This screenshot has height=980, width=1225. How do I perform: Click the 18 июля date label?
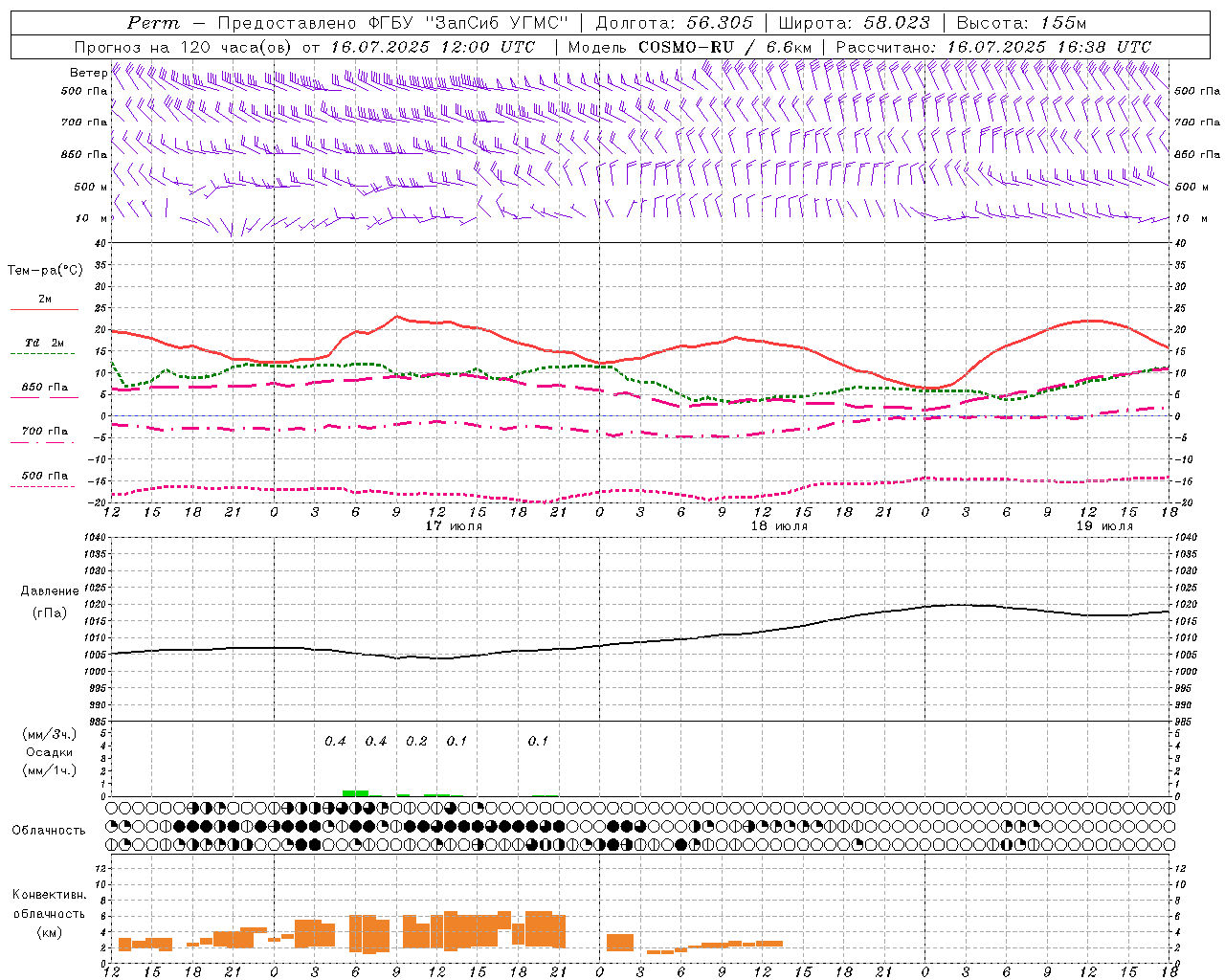779,526
